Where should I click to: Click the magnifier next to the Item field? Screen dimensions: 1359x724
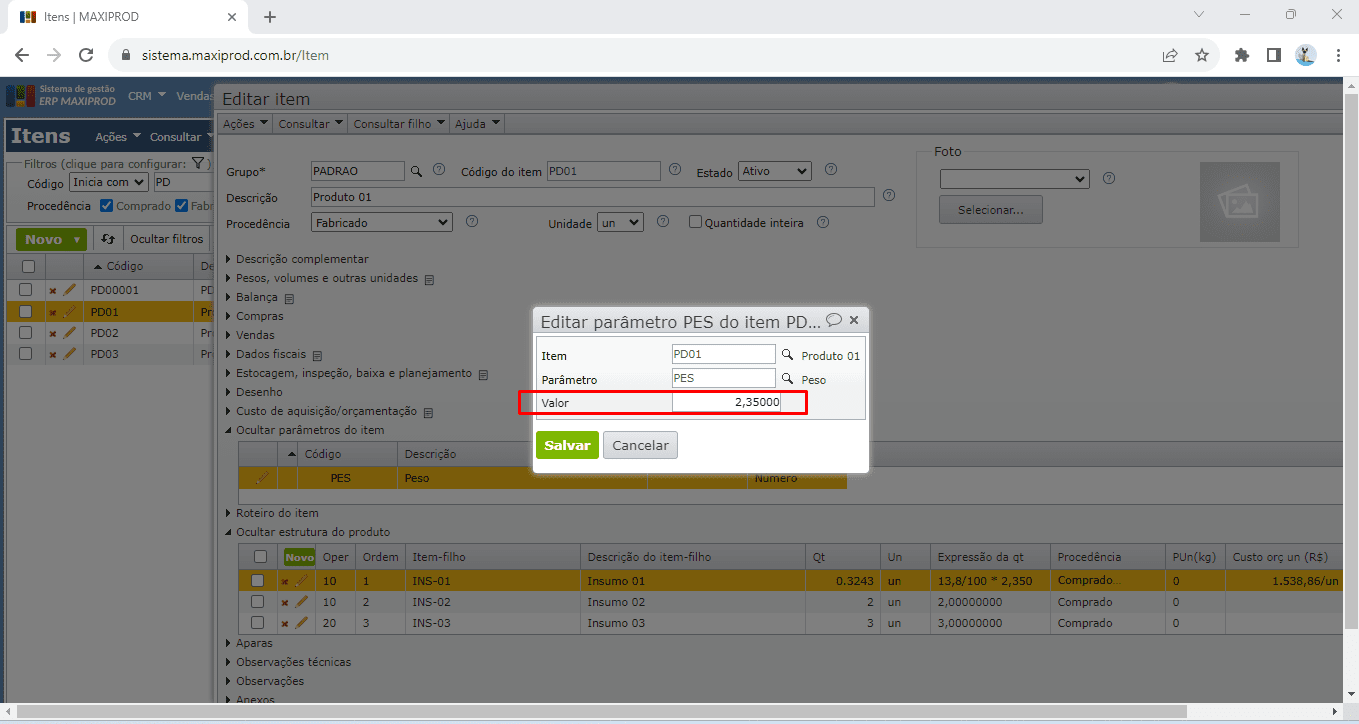click(788, 355)
